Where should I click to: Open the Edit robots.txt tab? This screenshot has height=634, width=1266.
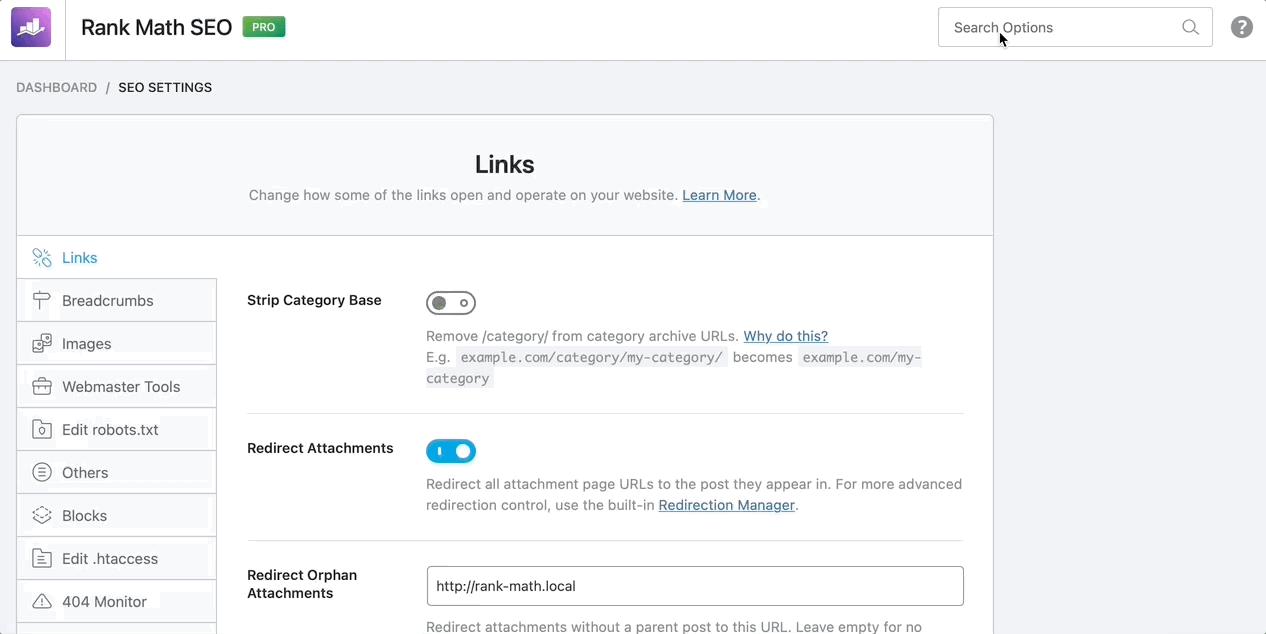coord(117,430)
